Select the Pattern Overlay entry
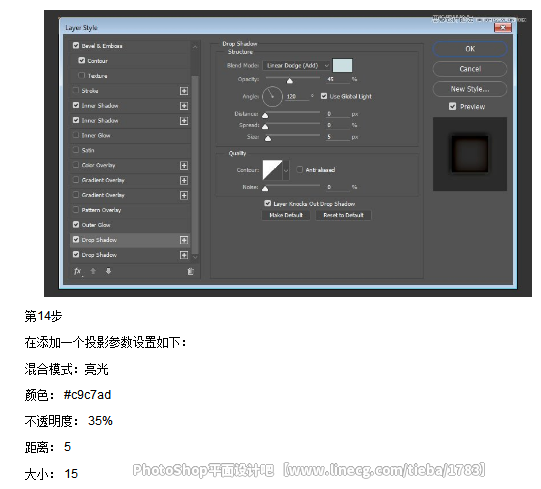 130,210
